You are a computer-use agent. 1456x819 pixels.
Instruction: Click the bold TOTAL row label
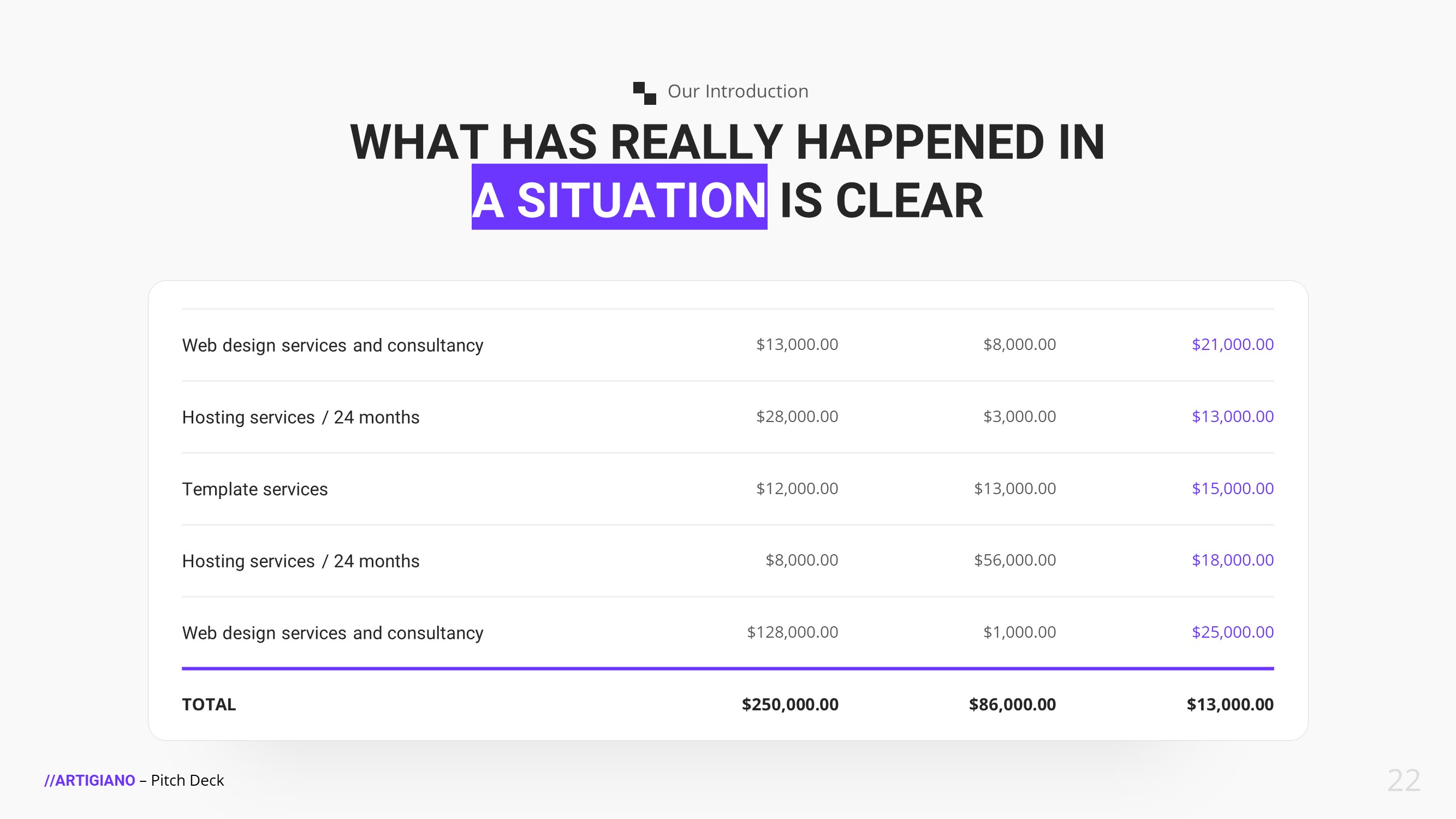click(209, 704)
